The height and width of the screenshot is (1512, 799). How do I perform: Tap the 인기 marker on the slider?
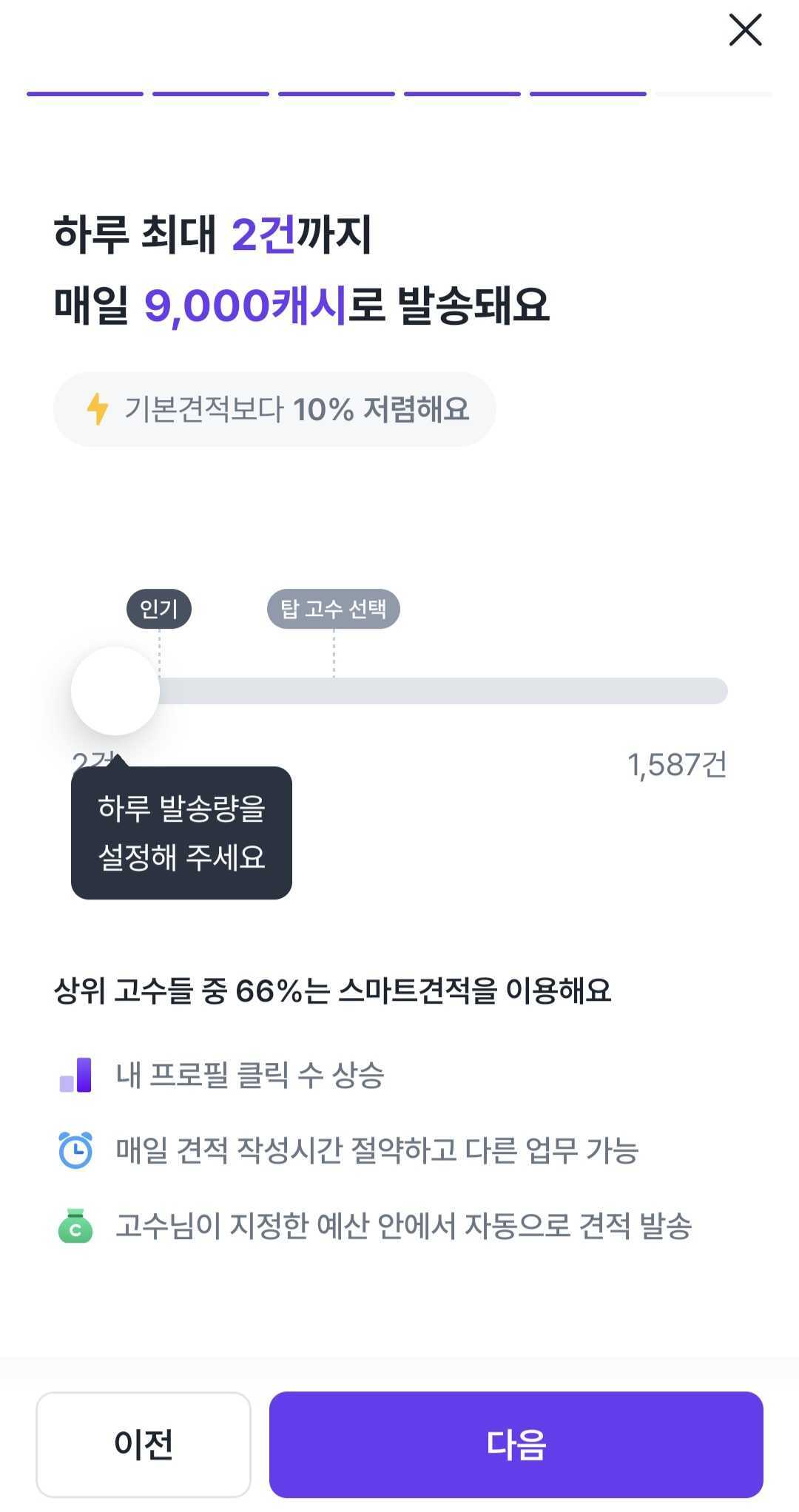(159, 609)
